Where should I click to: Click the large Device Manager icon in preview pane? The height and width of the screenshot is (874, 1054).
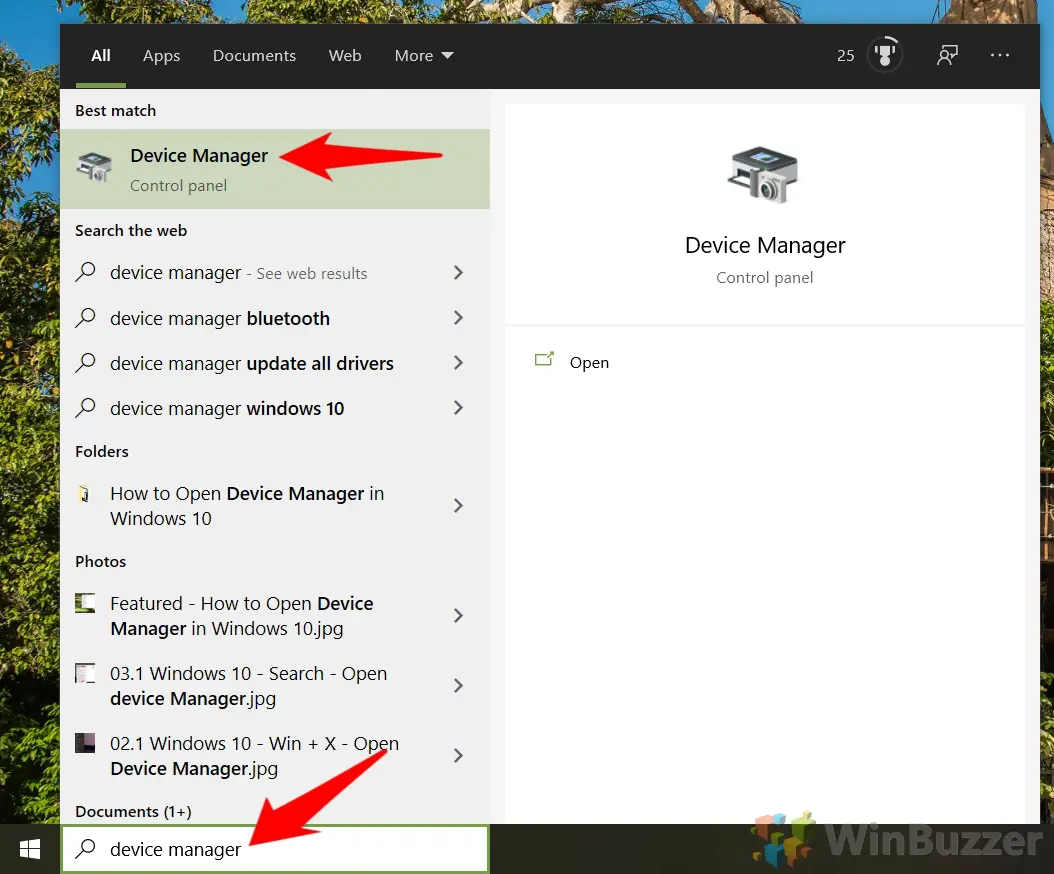pyautogui.click(x=763, y=175)
